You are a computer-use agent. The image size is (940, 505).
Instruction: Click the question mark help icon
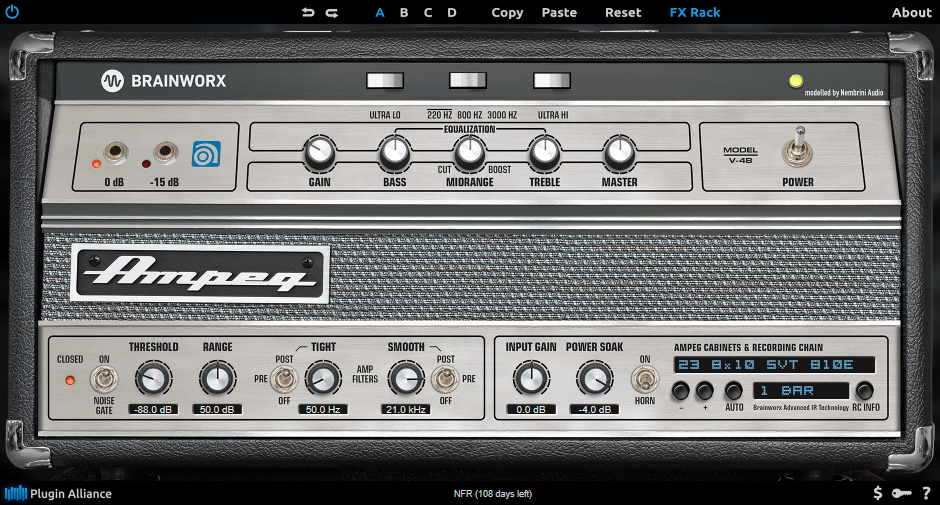tap(926, 493)
